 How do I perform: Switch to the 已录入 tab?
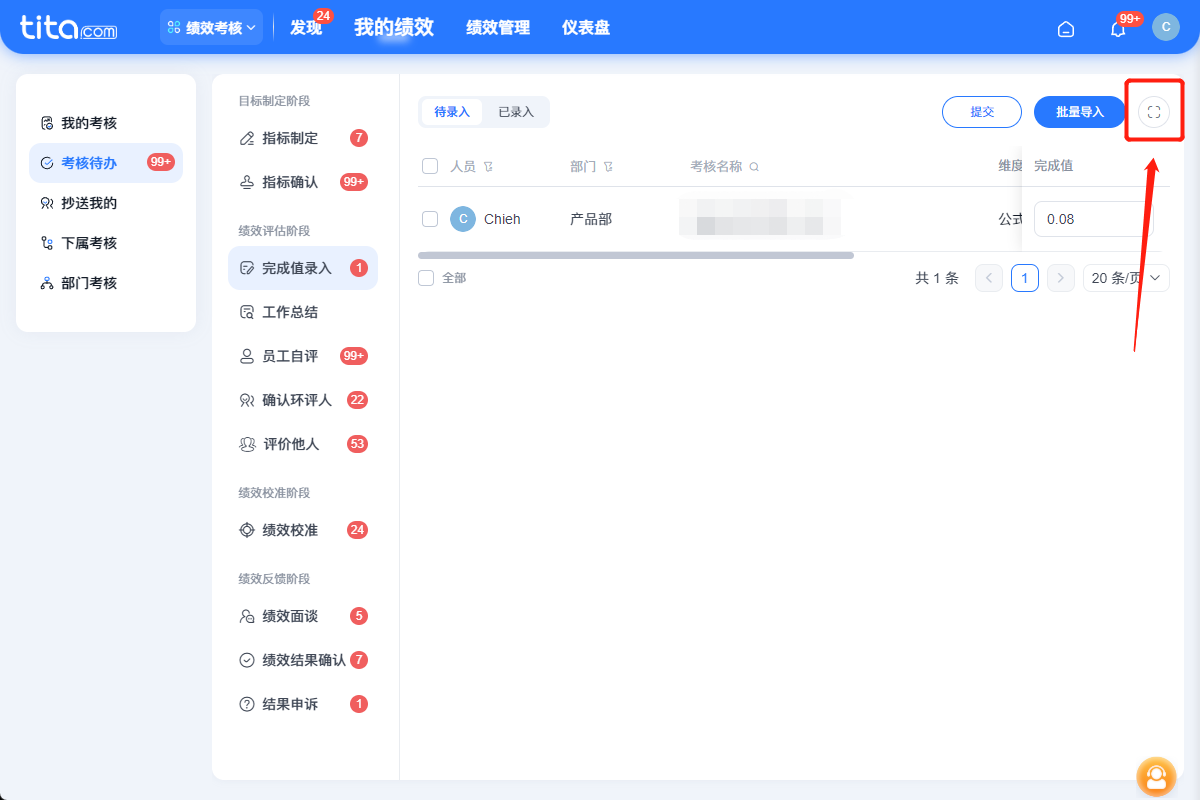[x=516, y=111]
